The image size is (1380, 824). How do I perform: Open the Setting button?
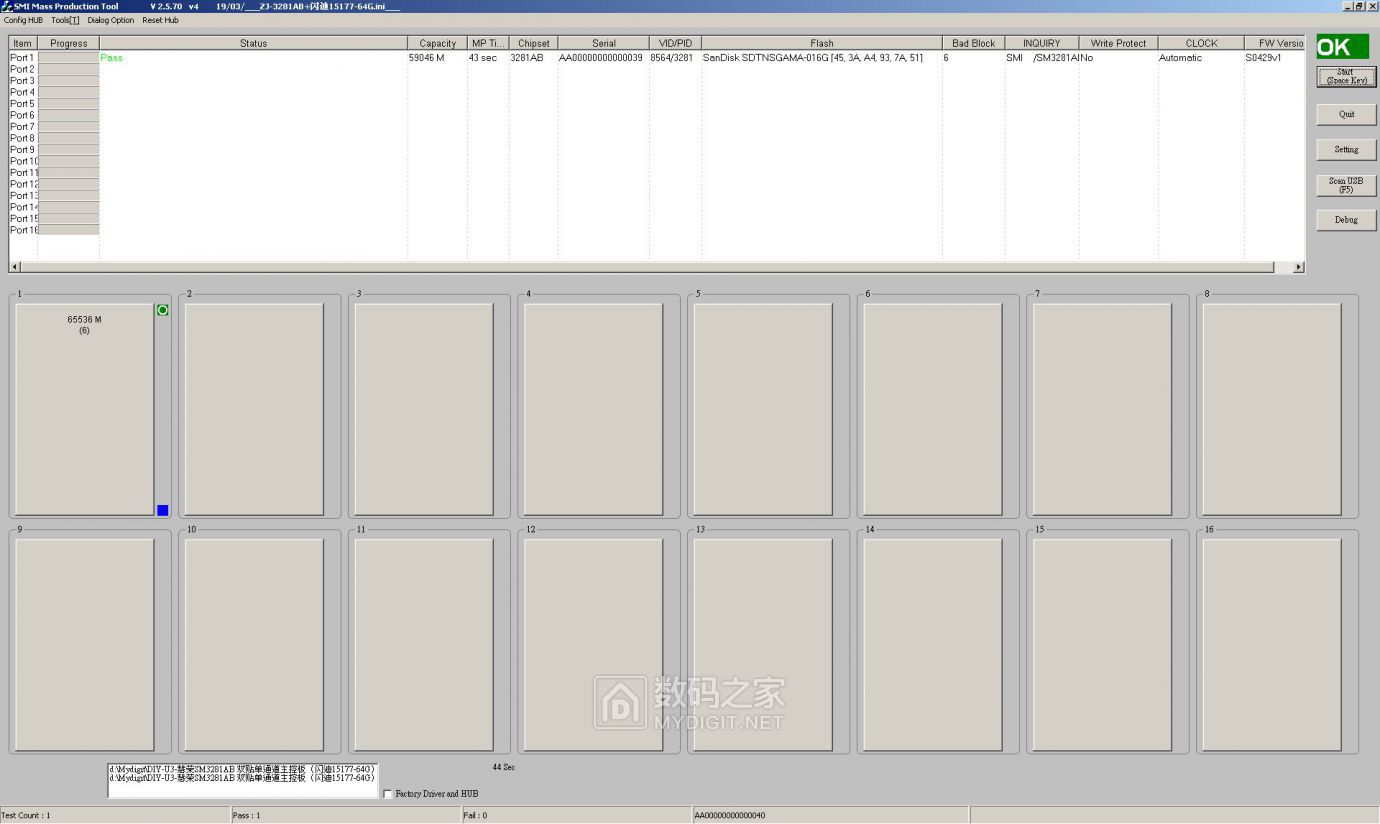point(1346,150)
